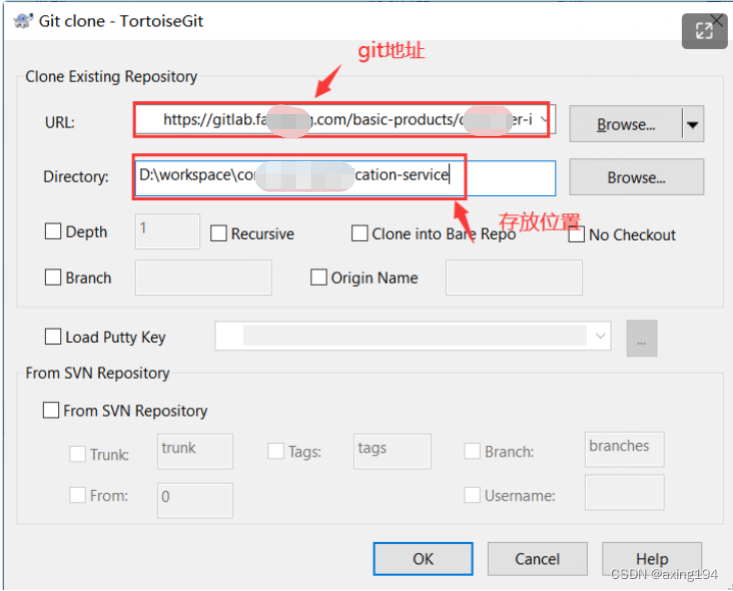Image resolution: width=733 pixels, height=591 pixels.
Task: Open the Putty key file dropdown
Action: pos(600,336)
